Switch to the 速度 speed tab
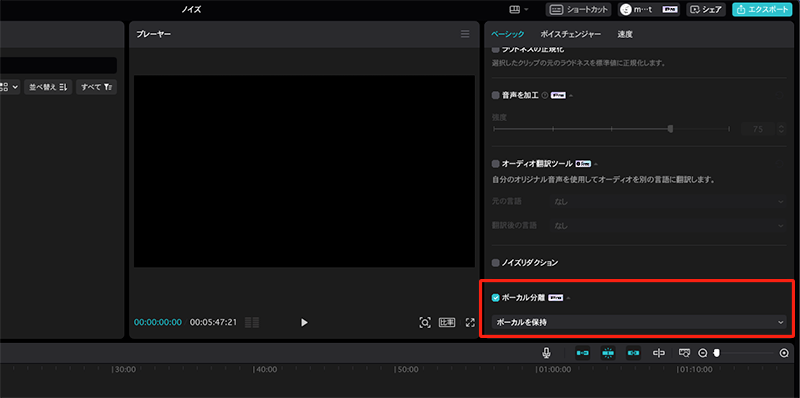 (625, 34)
